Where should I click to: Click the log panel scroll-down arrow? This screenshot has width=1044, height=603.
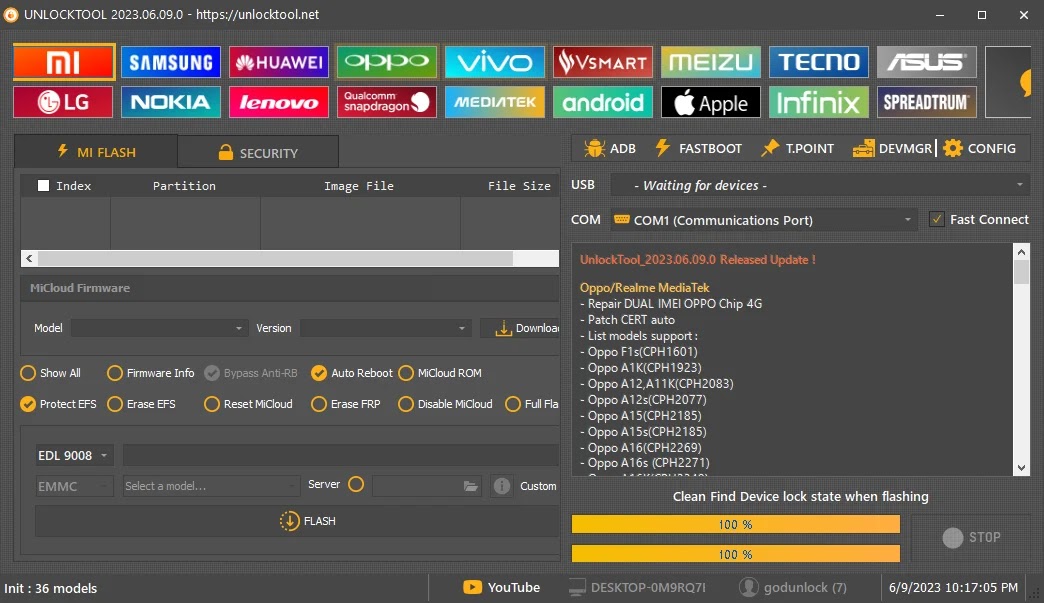pyautogui.click(x=1021, y=468)
